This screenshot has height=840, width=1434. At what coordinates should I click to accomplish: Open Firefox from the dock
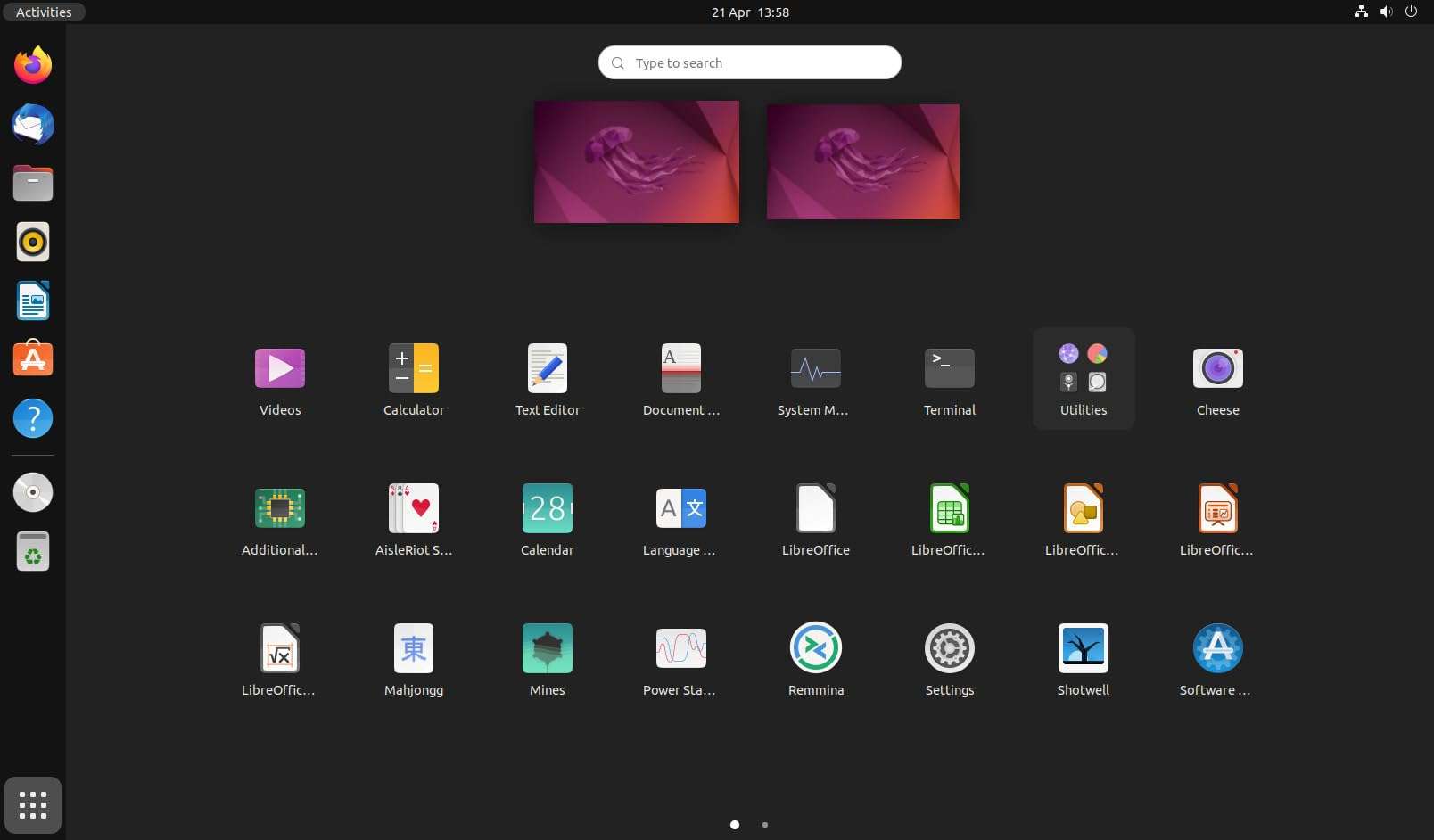pyautogui.click(x=32, y=65)
